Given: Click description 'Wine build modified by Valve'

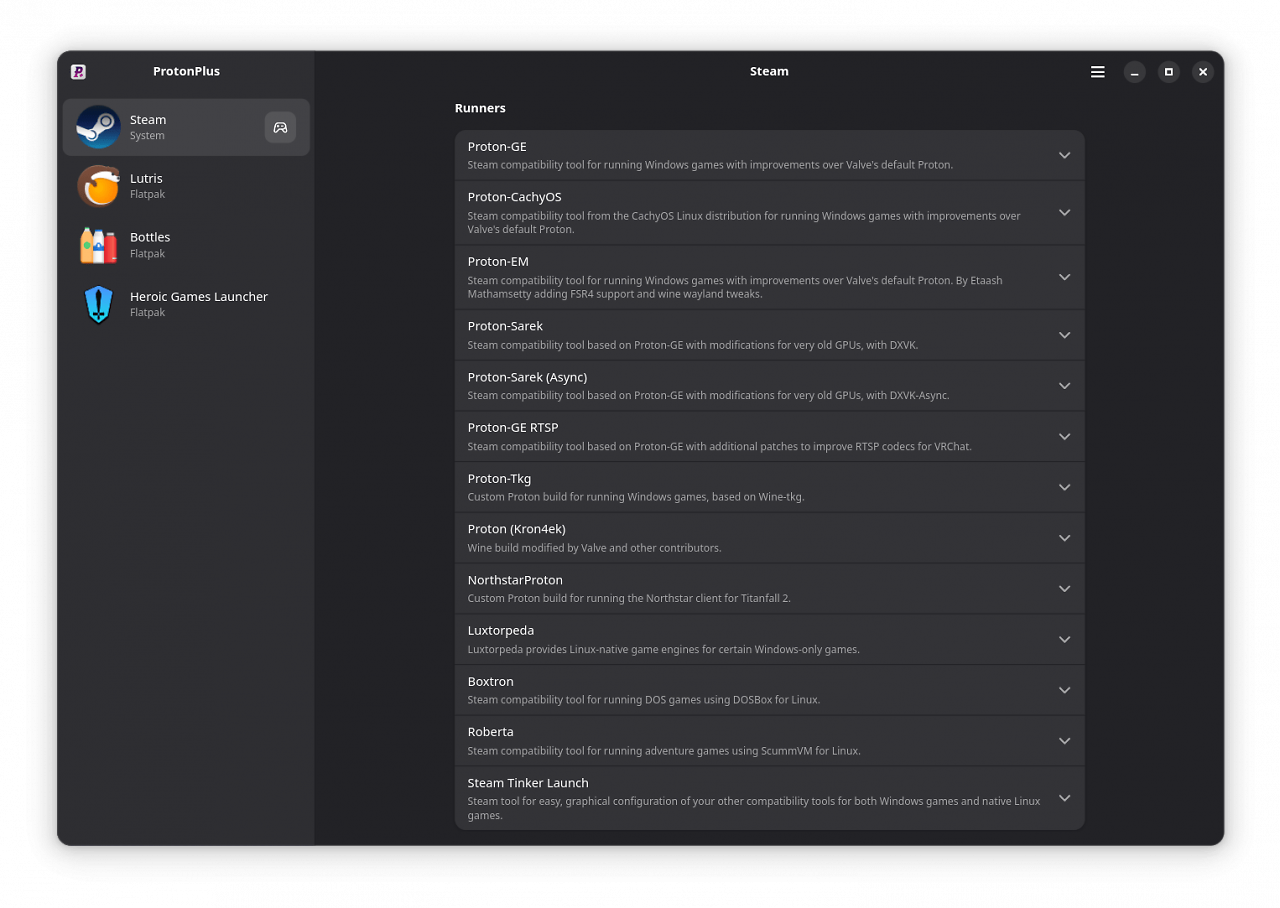Looking at the screenshot, I should [594, 548].
